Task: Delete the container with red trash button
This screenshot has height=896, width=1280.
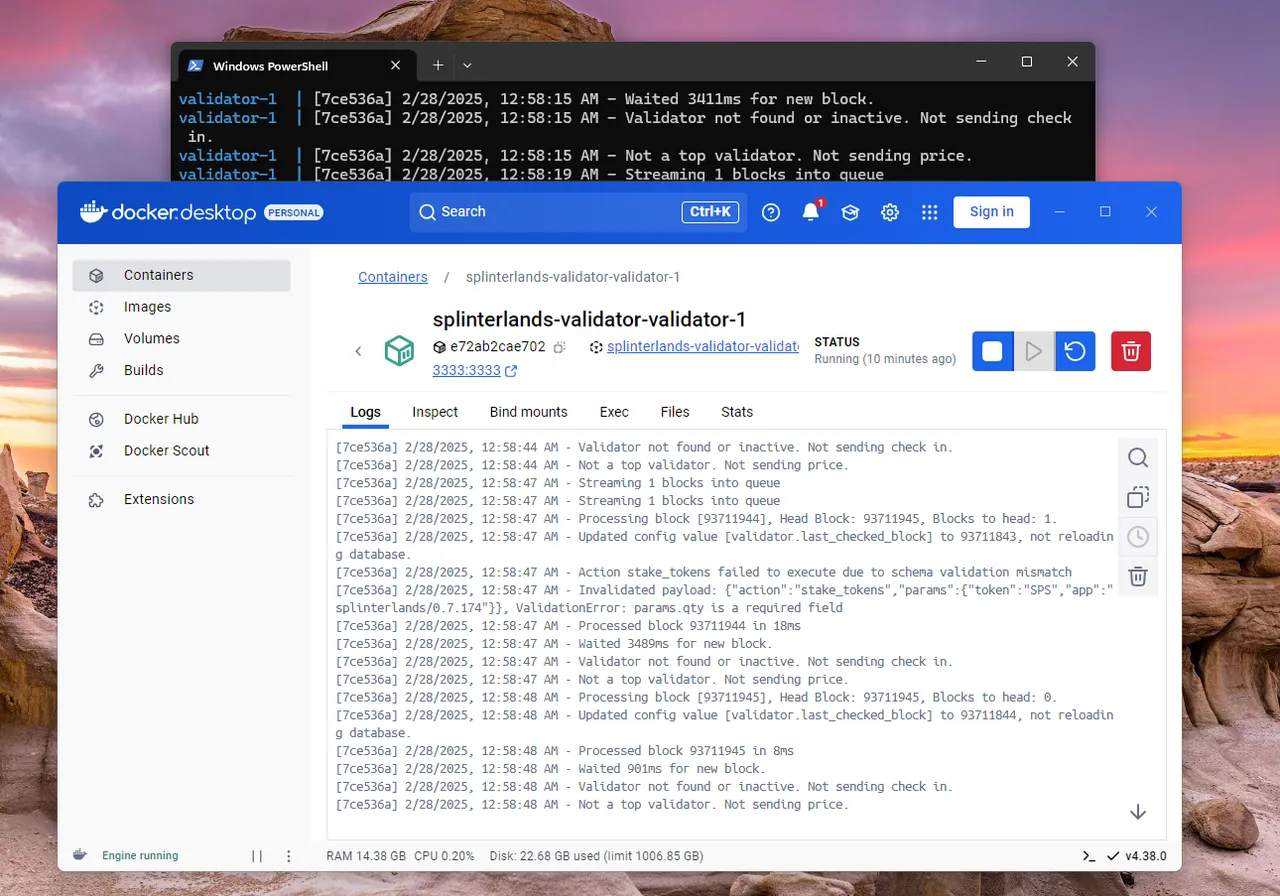Action: coord(1131,351)
